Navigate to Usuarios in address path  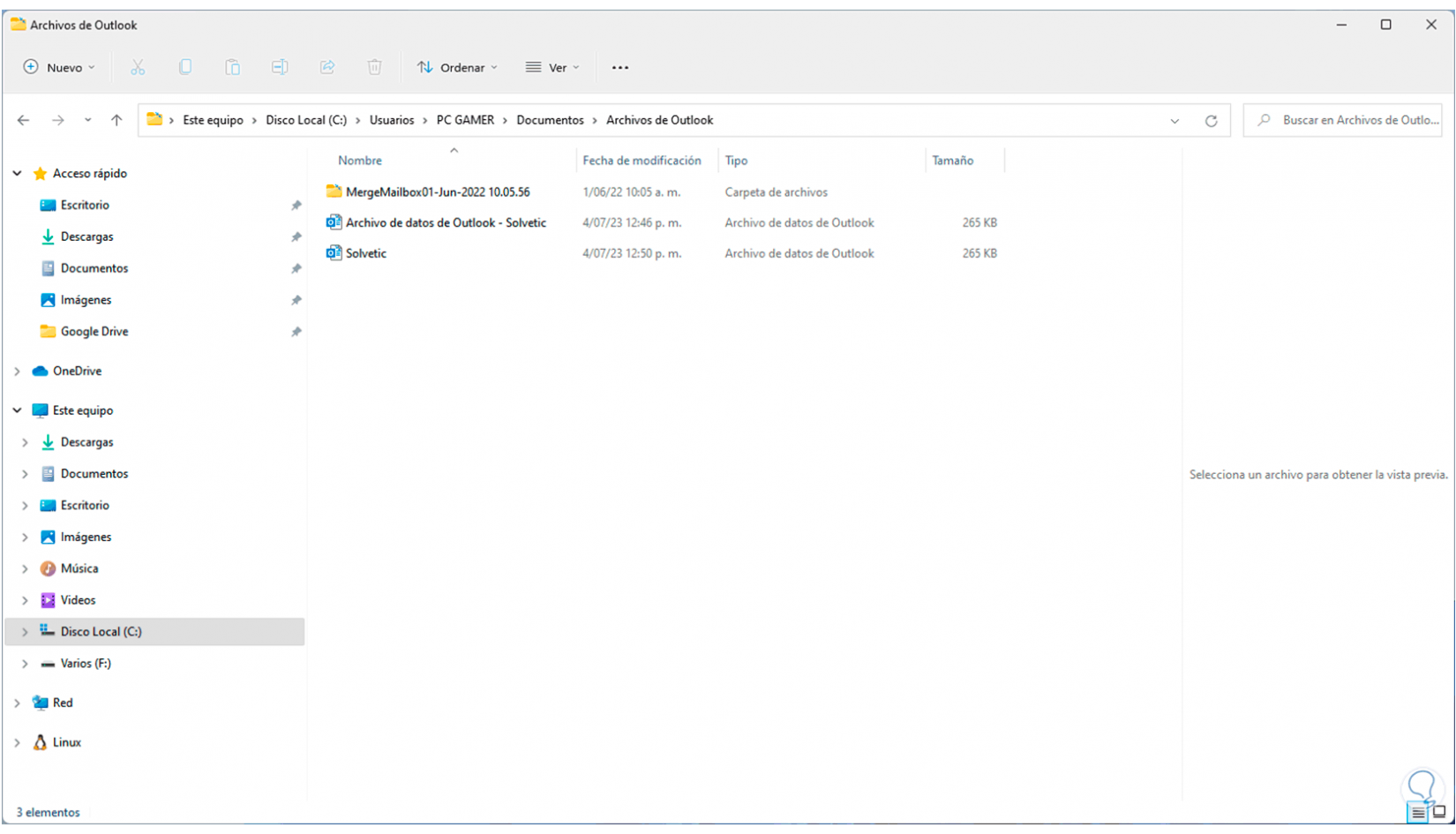(392, 120)
